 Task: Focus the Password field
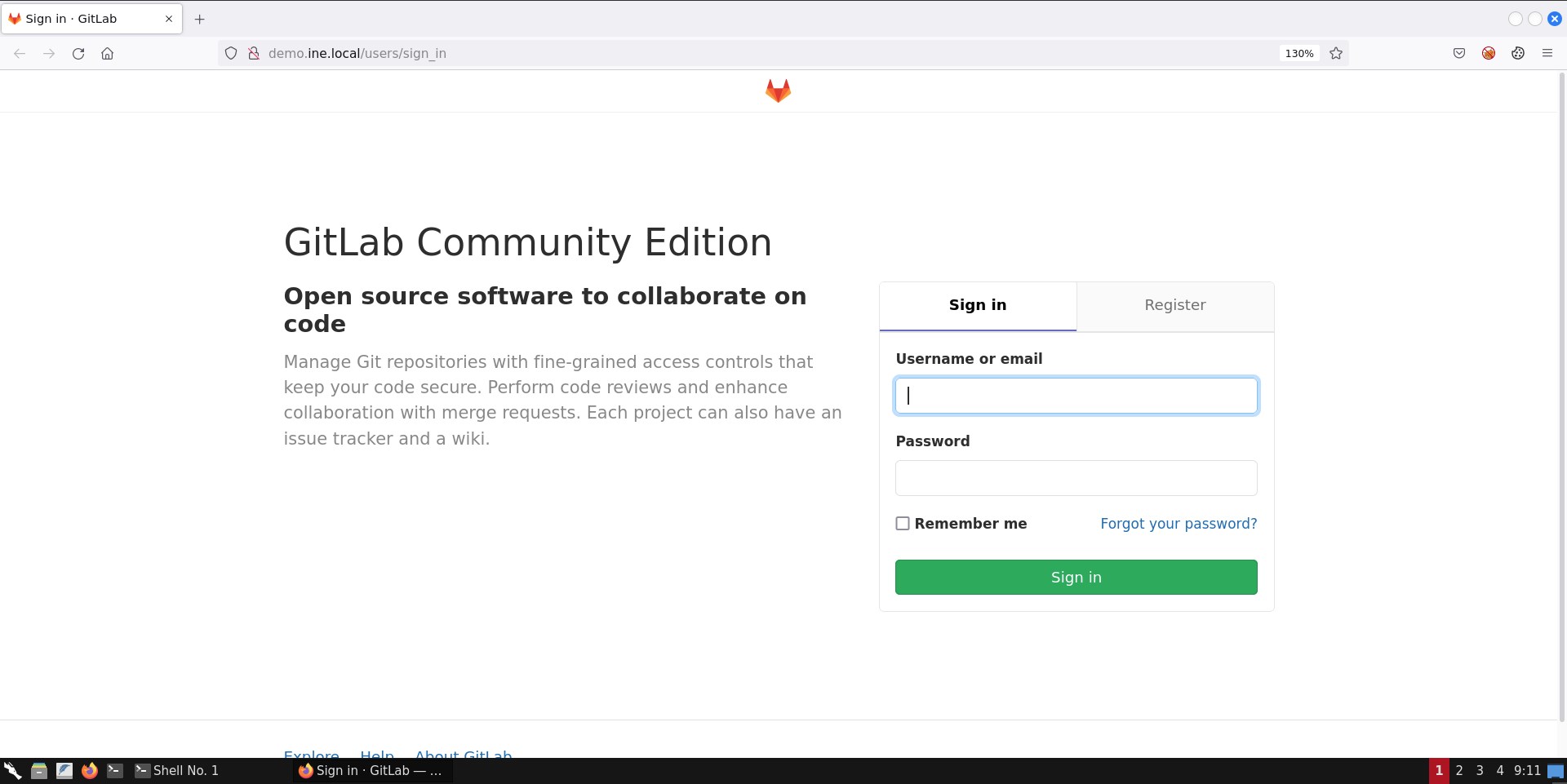pos(1076,478)
